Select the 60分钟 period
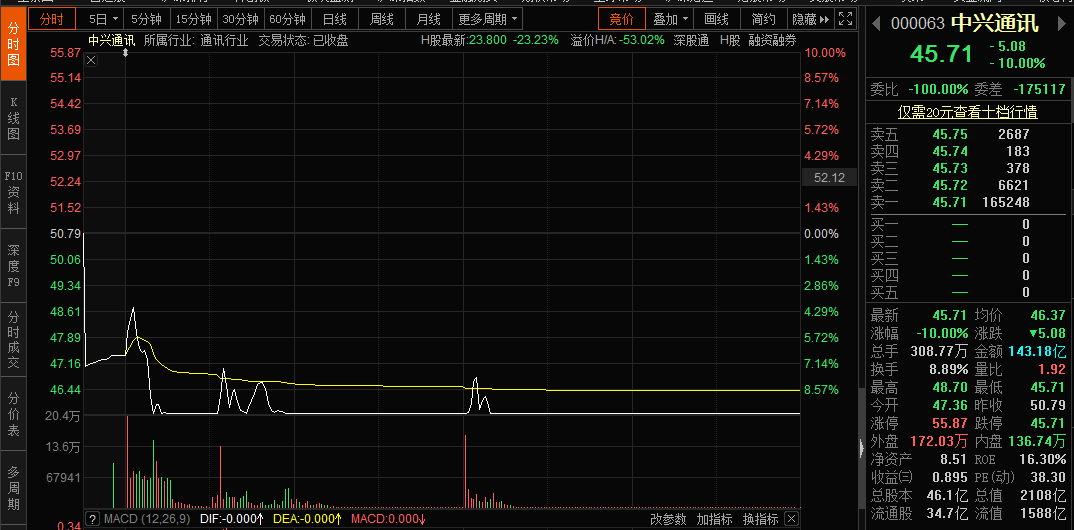Image resolution: width=1074 pixels, height=530 pixels. pos(287,19)
